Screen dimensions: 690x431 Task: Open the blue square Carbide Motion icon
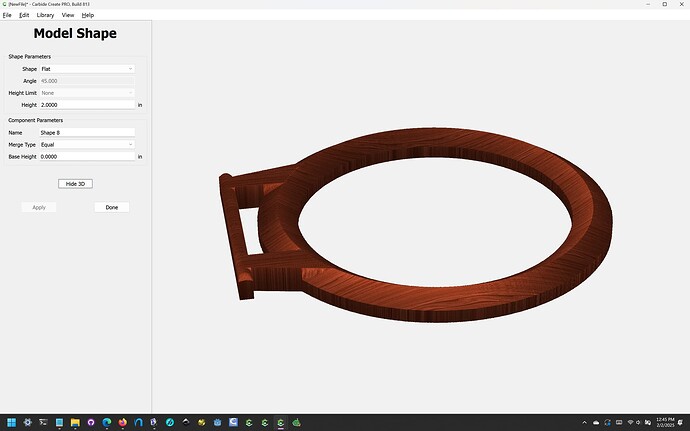click(x=233, y=423)
